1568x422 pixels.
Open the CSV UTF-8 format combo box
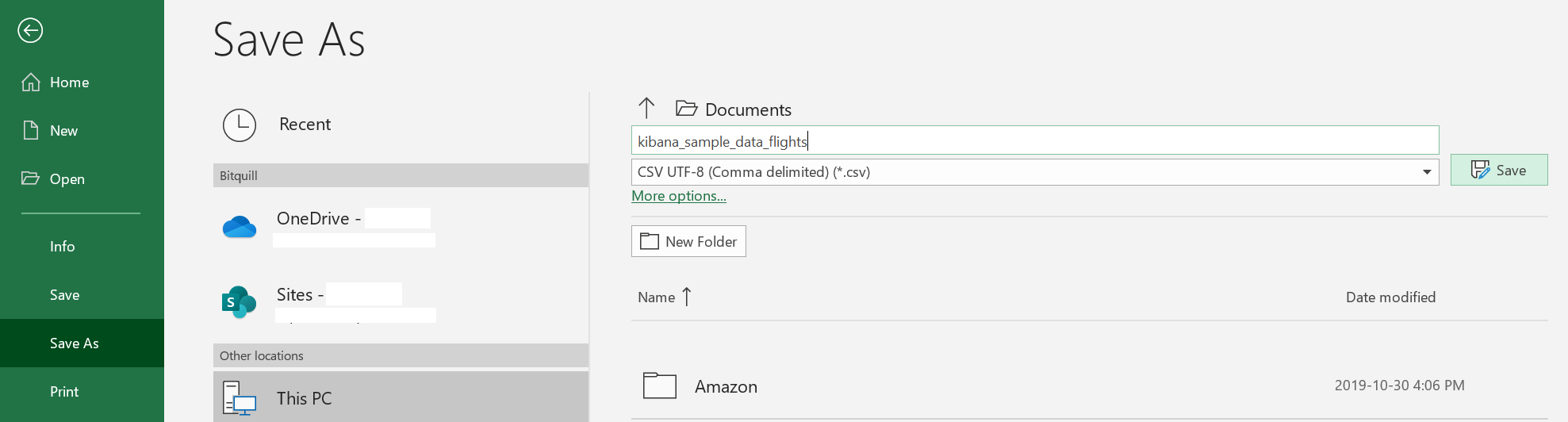click(1035, 172)
